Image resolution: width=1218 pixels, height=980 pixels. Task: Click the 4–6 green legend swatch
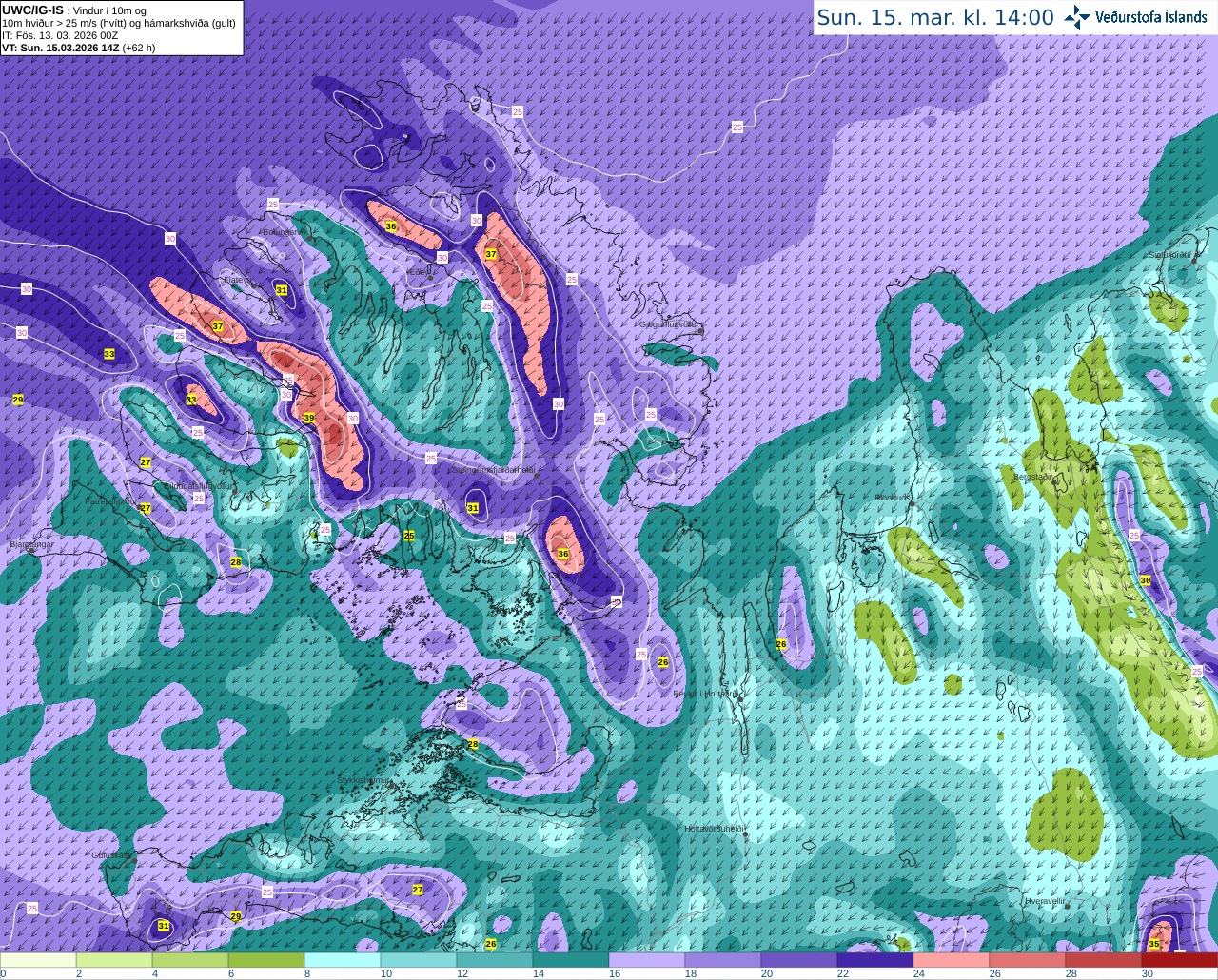point(190,960)
